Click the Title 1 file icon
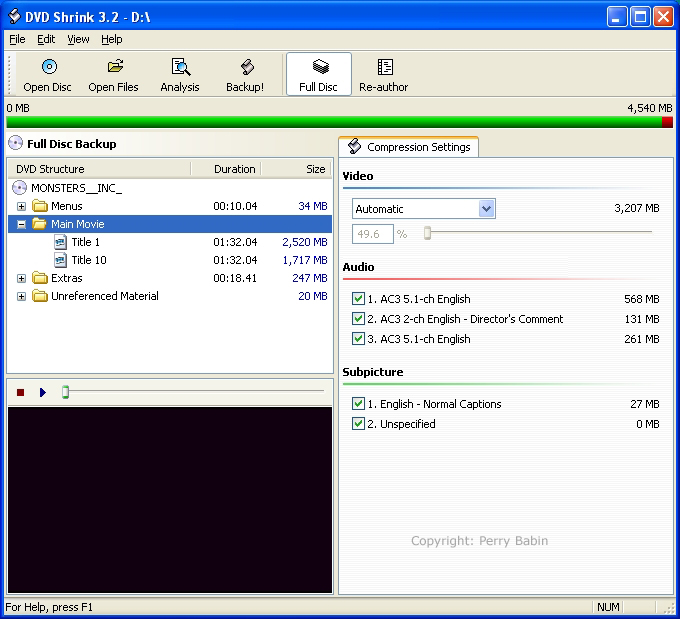680x619 pixels. [x=60, y=242]
